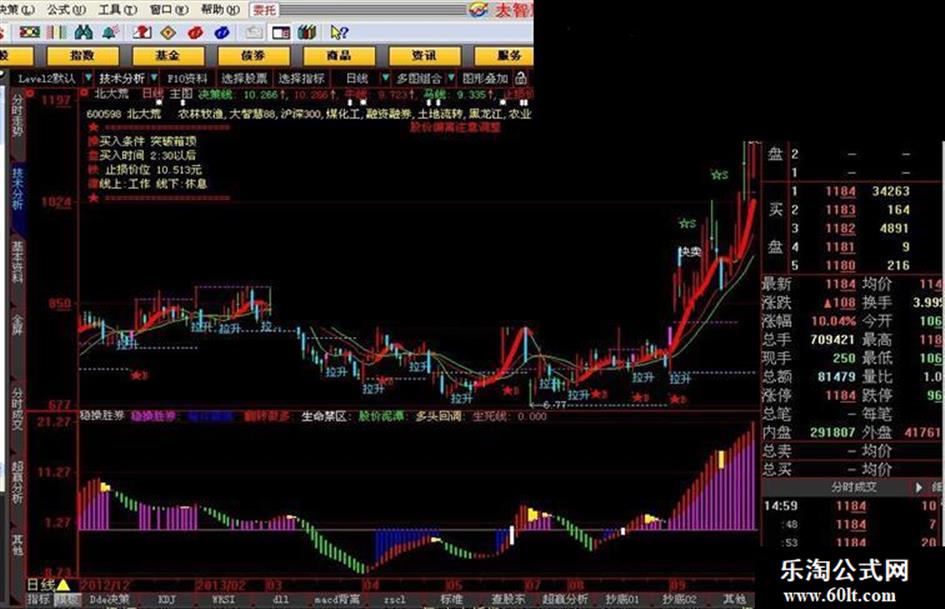
Task: Expand the 多图组合 dropdown arrow
Action: click(x=451, y=78)
